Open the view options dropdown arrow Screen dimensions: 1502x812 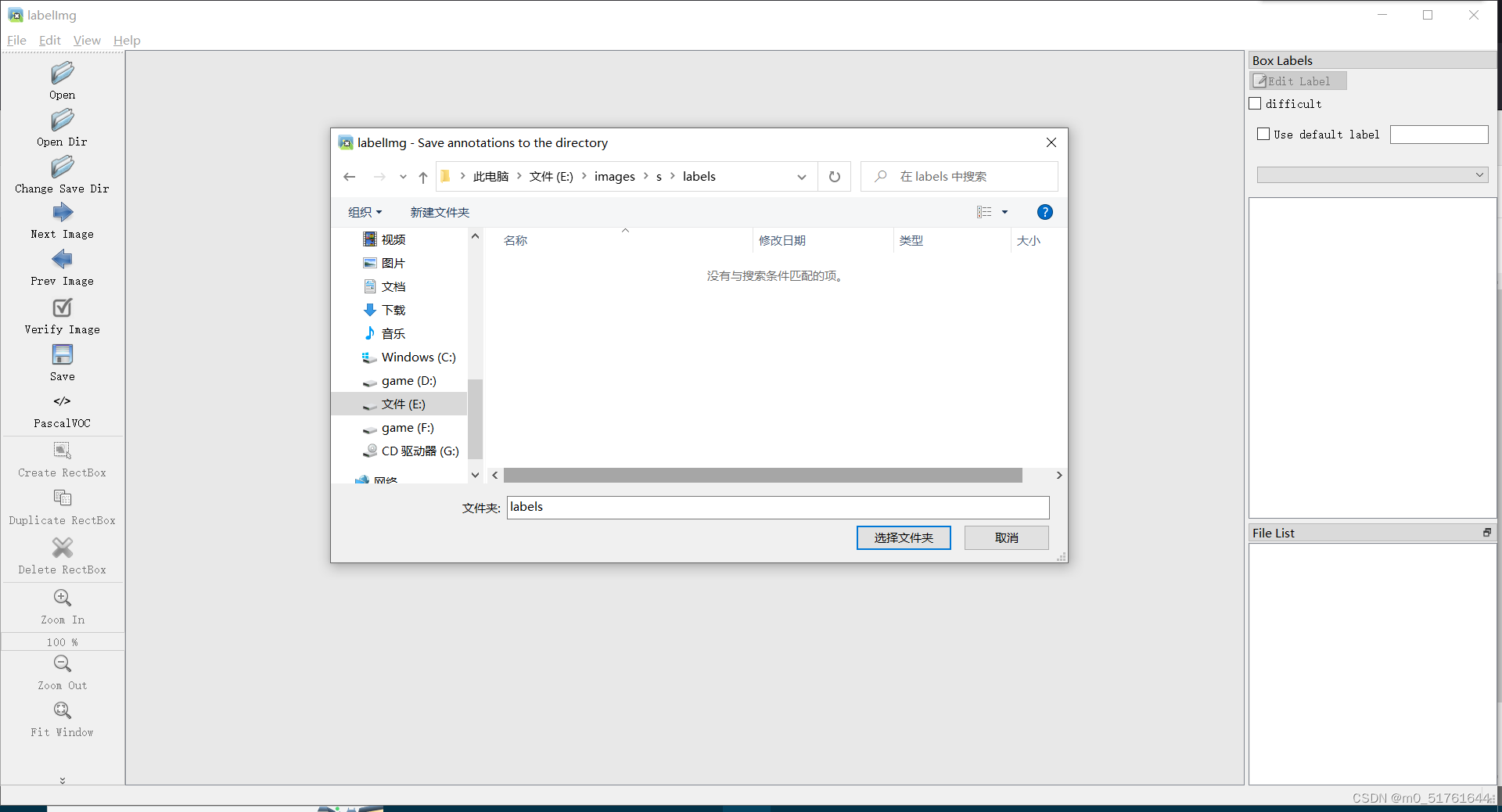(x=1005, y=212)
